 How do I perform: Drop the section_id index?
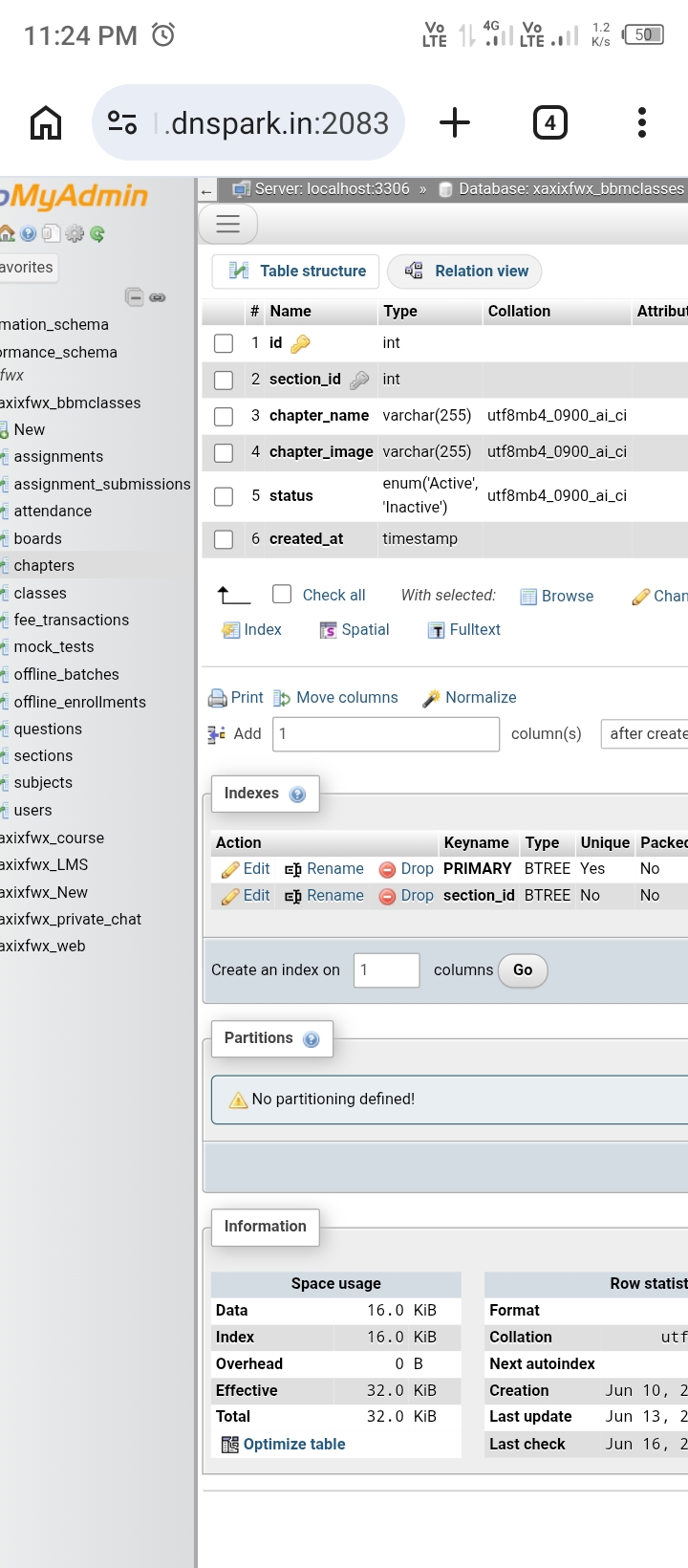[x=406, y=896]
